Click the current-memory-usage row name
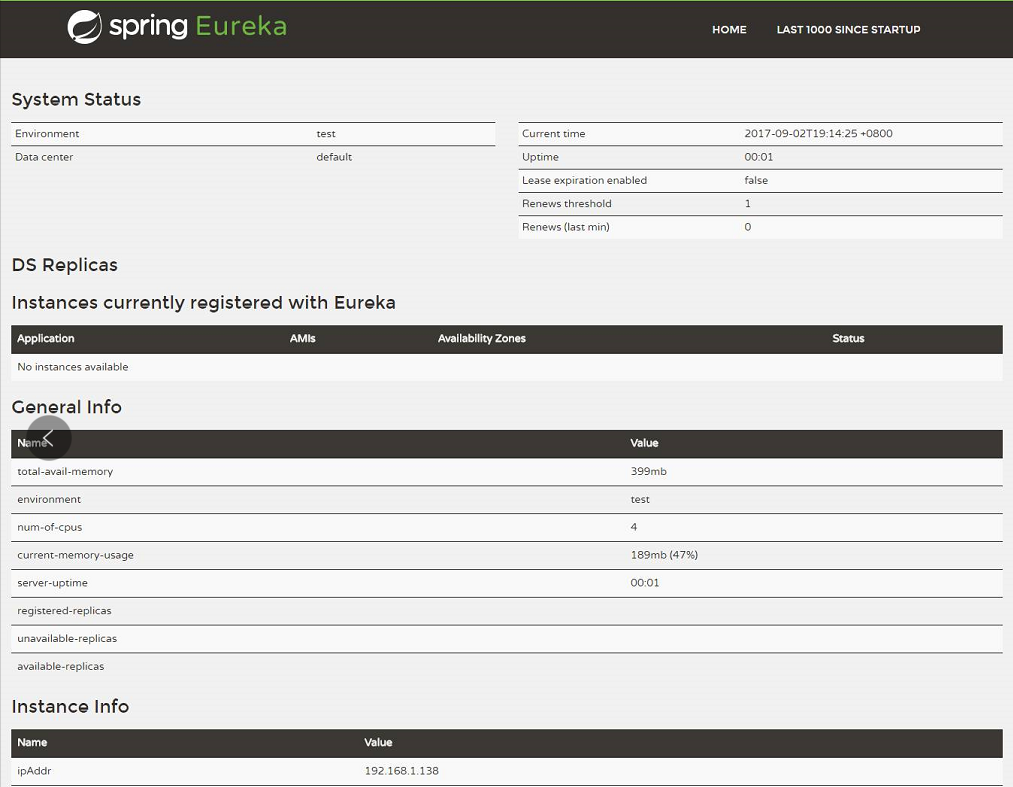The image size is (1013, 787). 76,555
